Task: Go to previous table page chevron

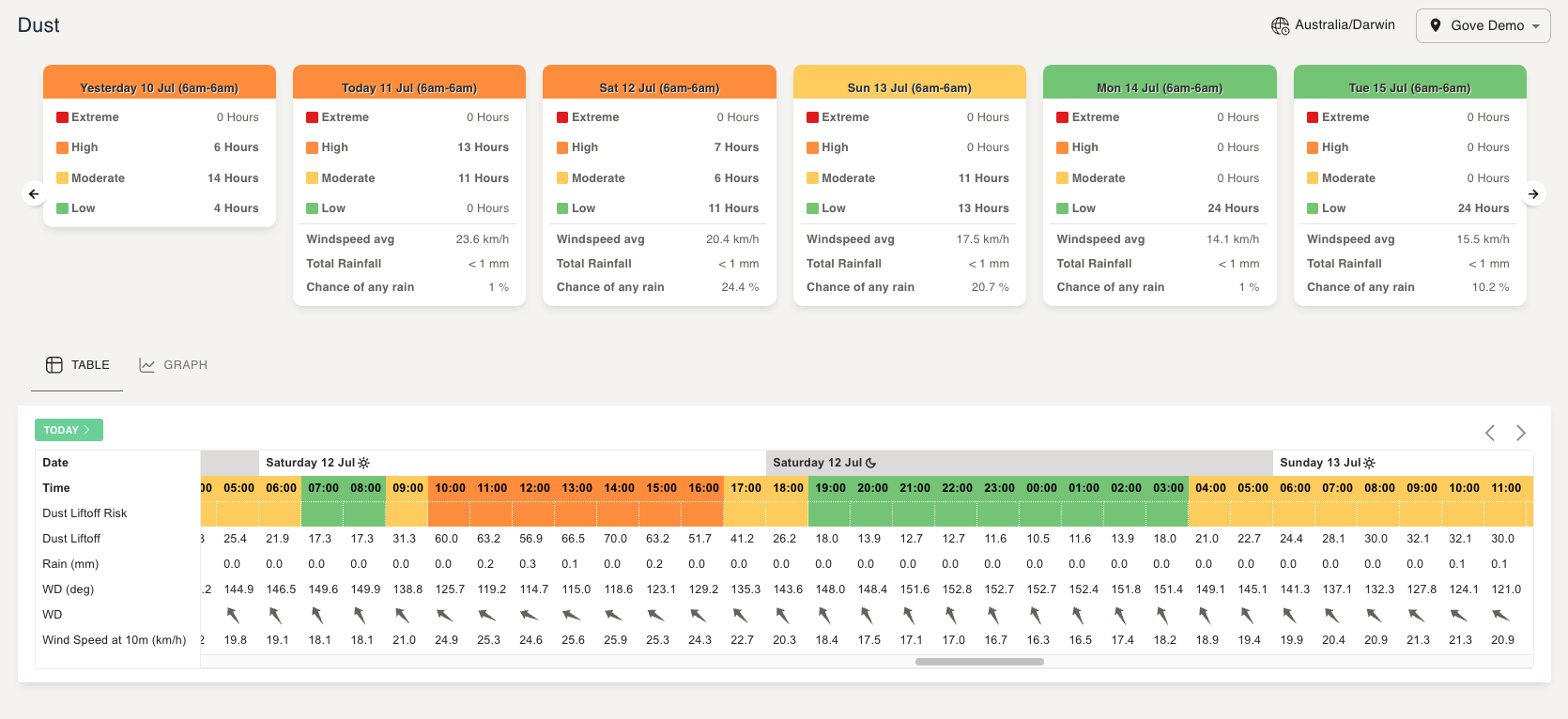Action: [1490, 433]
